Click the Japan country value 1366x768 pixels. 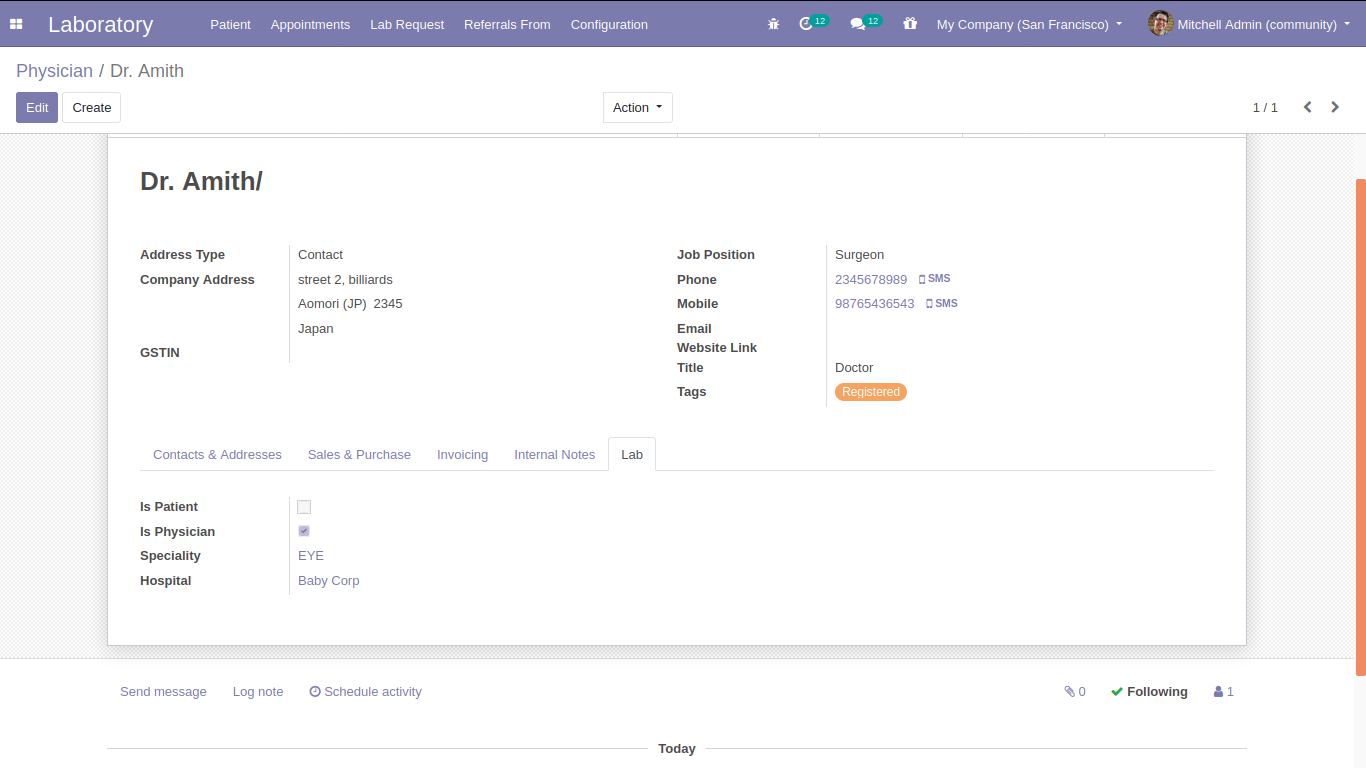coord(316,329)
